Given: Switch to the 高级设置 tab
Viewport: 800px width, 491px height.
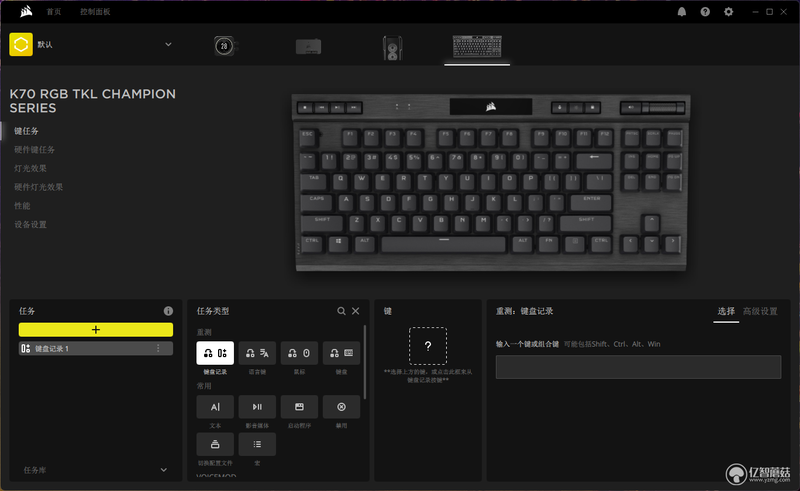Looking at the screenshot, I should coord(760,311).
